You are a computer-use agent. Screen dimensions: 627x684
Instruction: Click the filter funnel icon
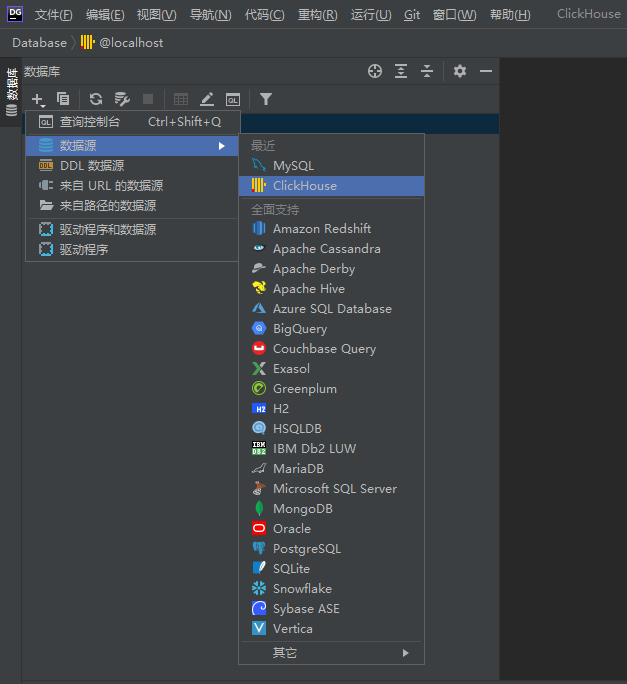(266, 99)
